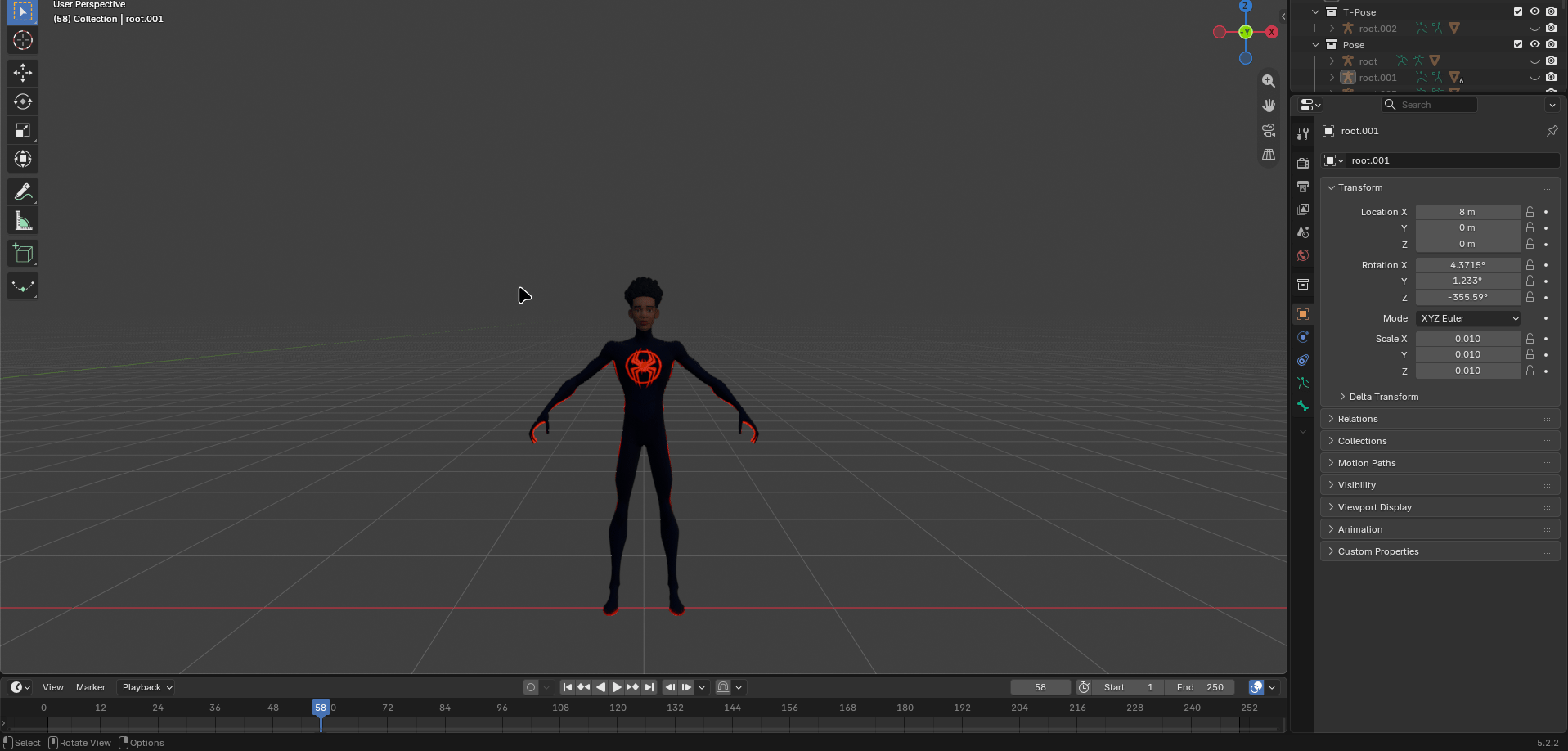Choose the Add Cube tool

click(23, 254)
